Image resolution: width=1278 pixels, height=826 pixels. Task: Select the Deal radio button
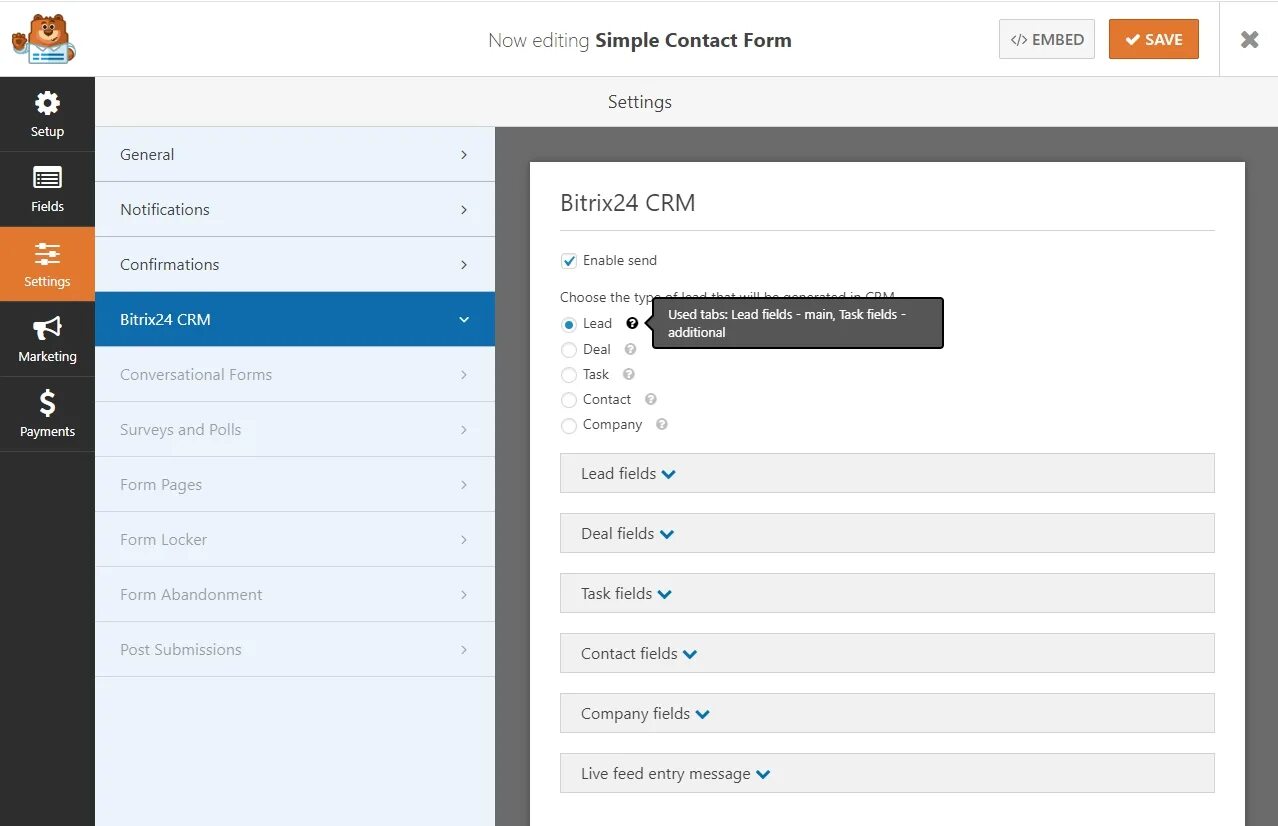(x=569, y=350)
